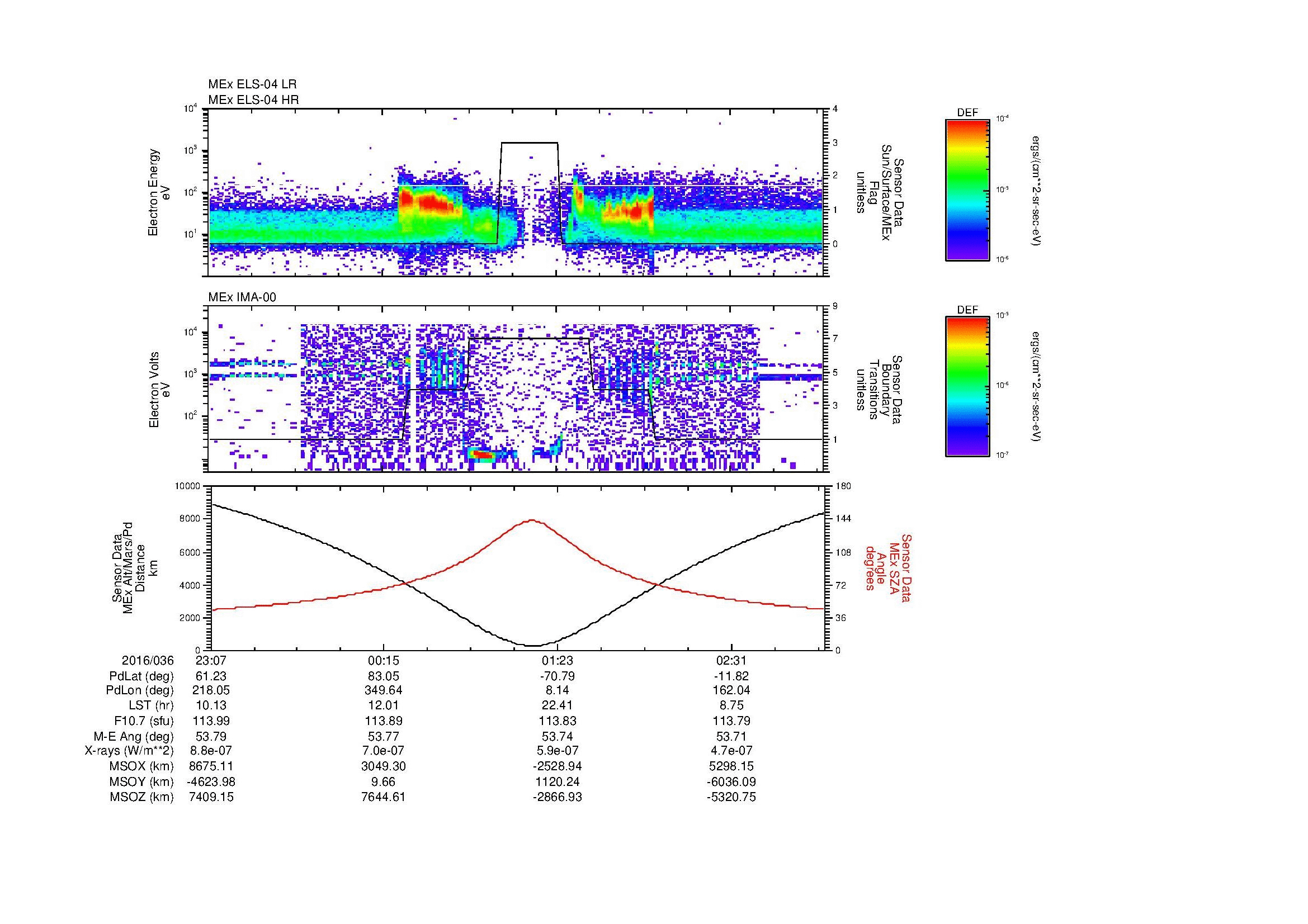
Task: Click PdLat value -70.79
Action: [x=558, y=676]
